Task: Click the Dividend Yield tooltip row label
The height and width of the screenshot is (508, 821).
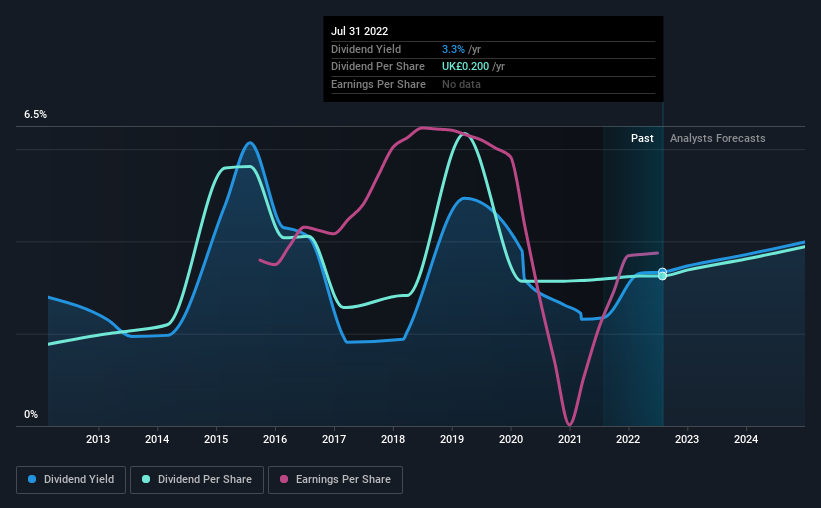Action: coord(366,49)
